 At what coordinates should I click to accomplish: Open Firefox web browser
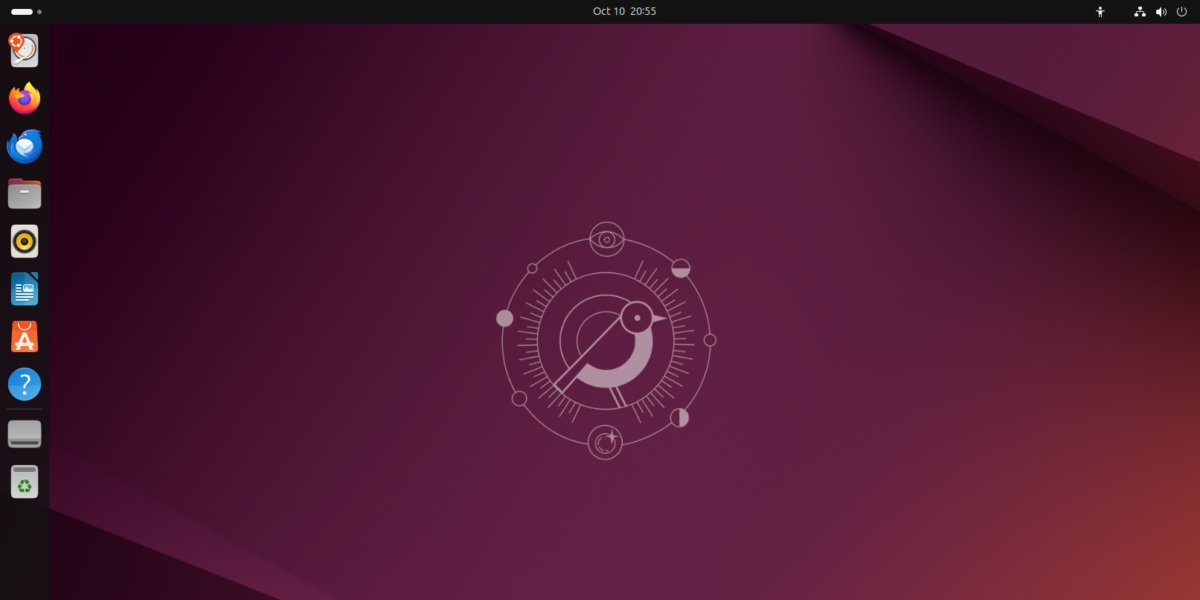click(24, 98)
